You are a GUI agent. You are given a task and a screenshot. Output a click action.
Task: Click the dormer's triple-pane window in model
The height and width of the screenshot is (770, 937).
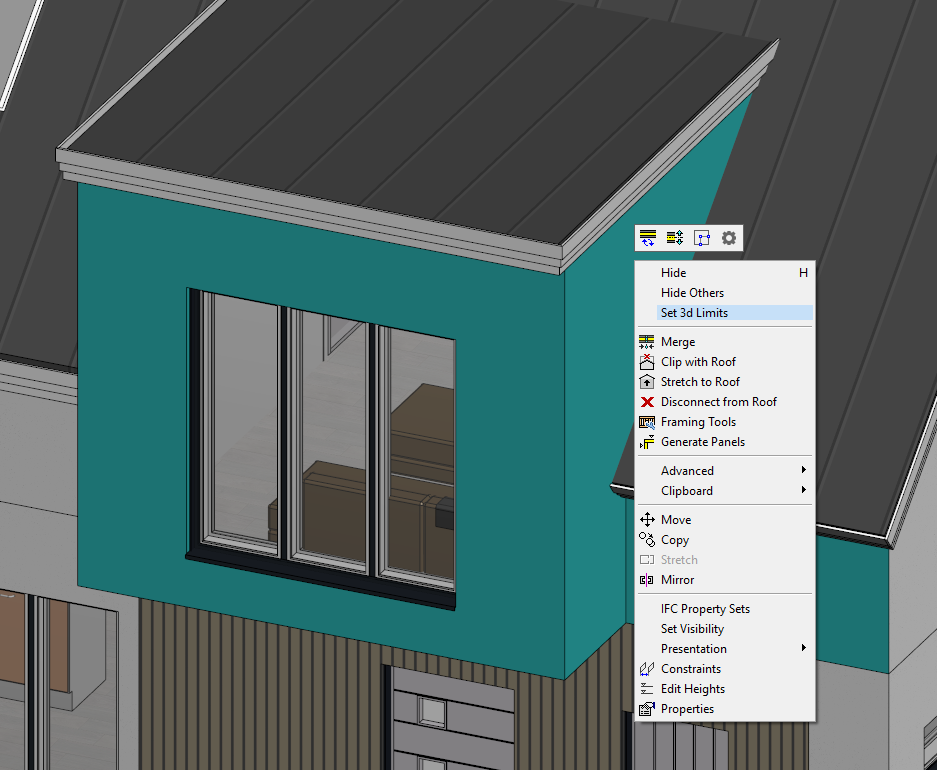pyautogui.click(x=322, y=445)
